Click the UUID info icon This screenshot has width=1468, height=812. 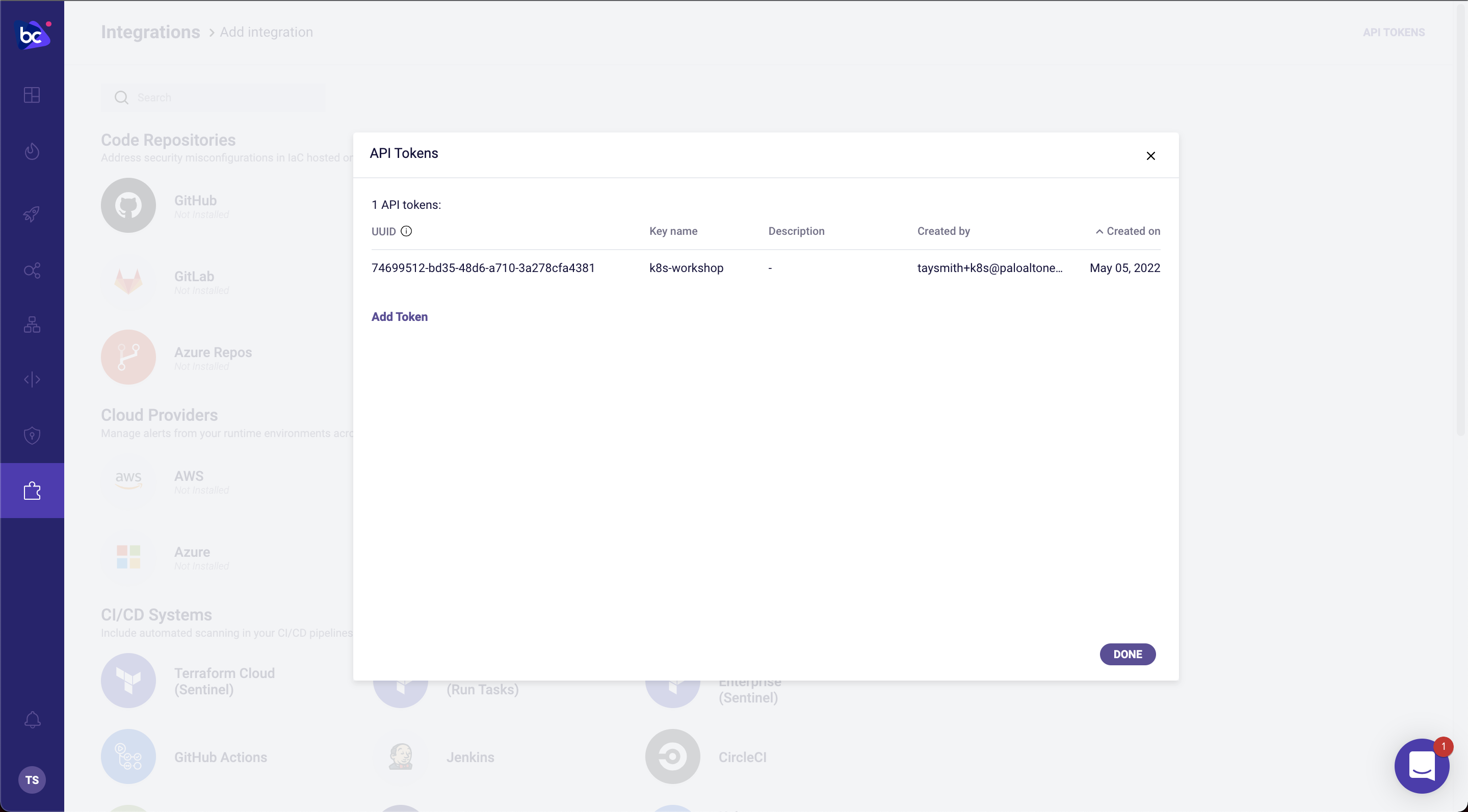click(x=406, y=231)
